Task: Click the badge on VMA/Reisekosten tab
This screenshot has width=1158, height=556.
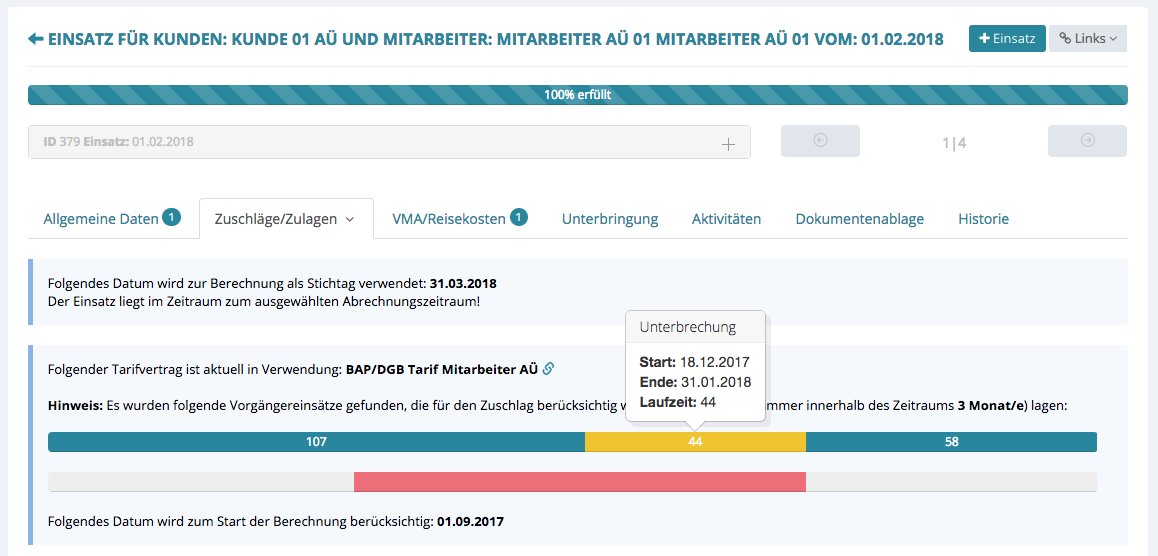Action: coord(518,217)
